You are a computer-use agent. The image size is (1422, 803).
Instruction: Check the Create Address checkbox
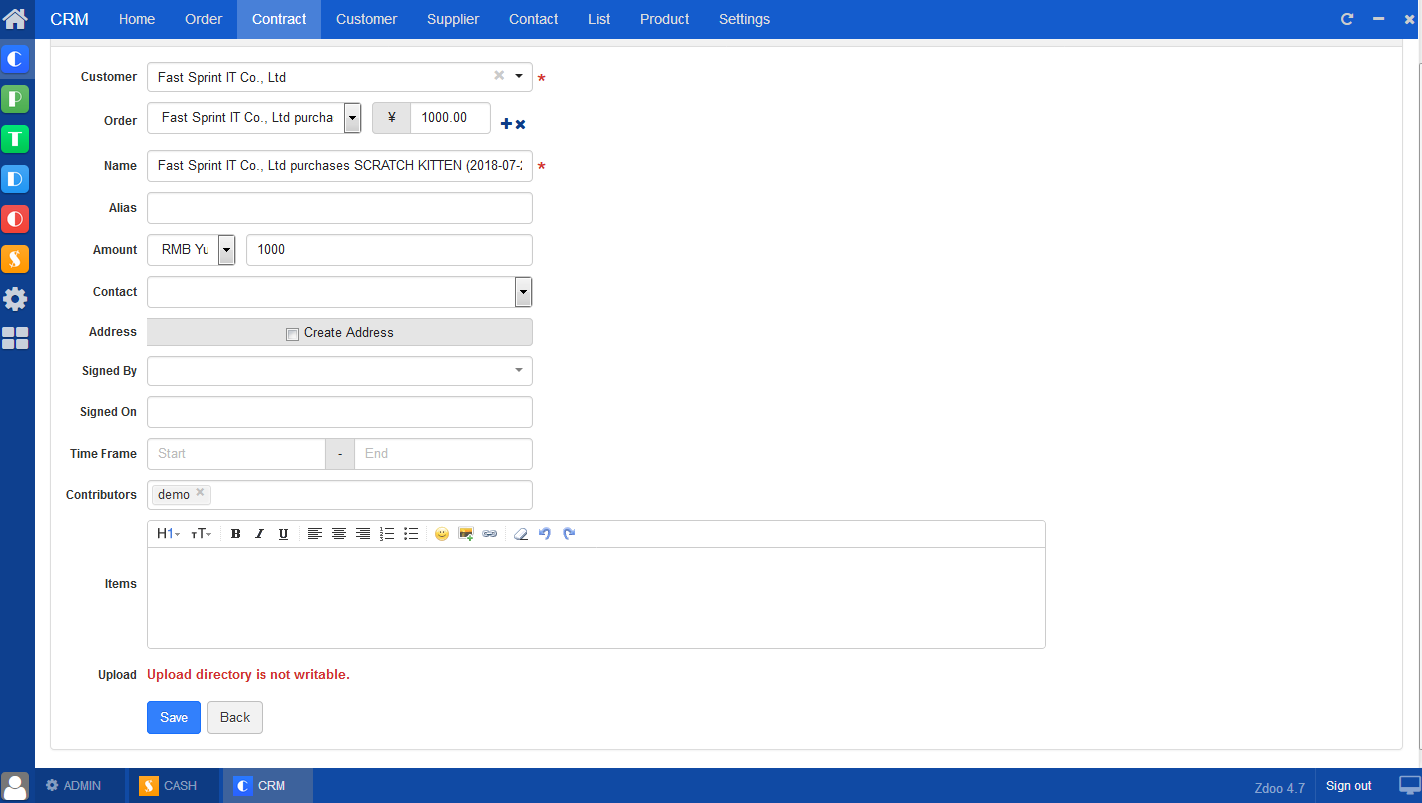coord(292,334)
